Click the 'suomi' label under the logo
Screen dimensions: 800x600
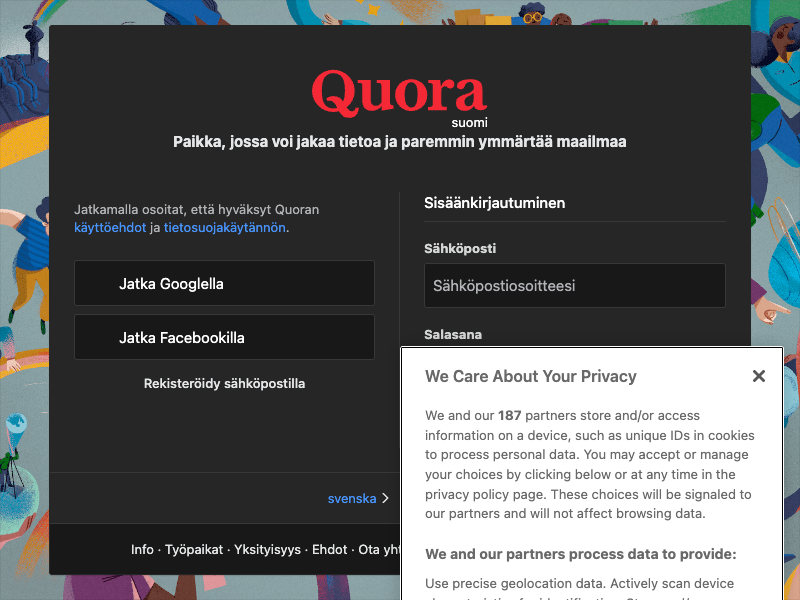[x=469, y=123]
